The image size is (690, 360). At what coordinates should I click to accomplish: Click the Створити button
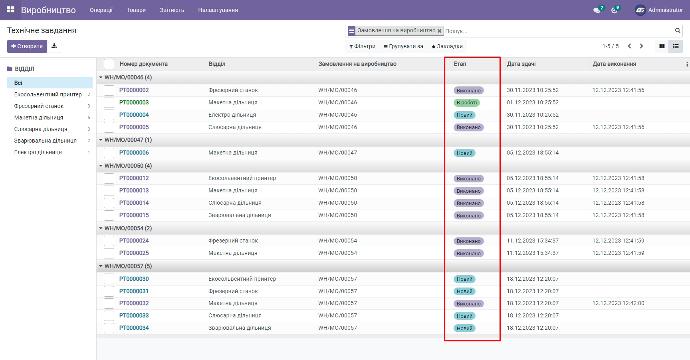click(27, 46)
